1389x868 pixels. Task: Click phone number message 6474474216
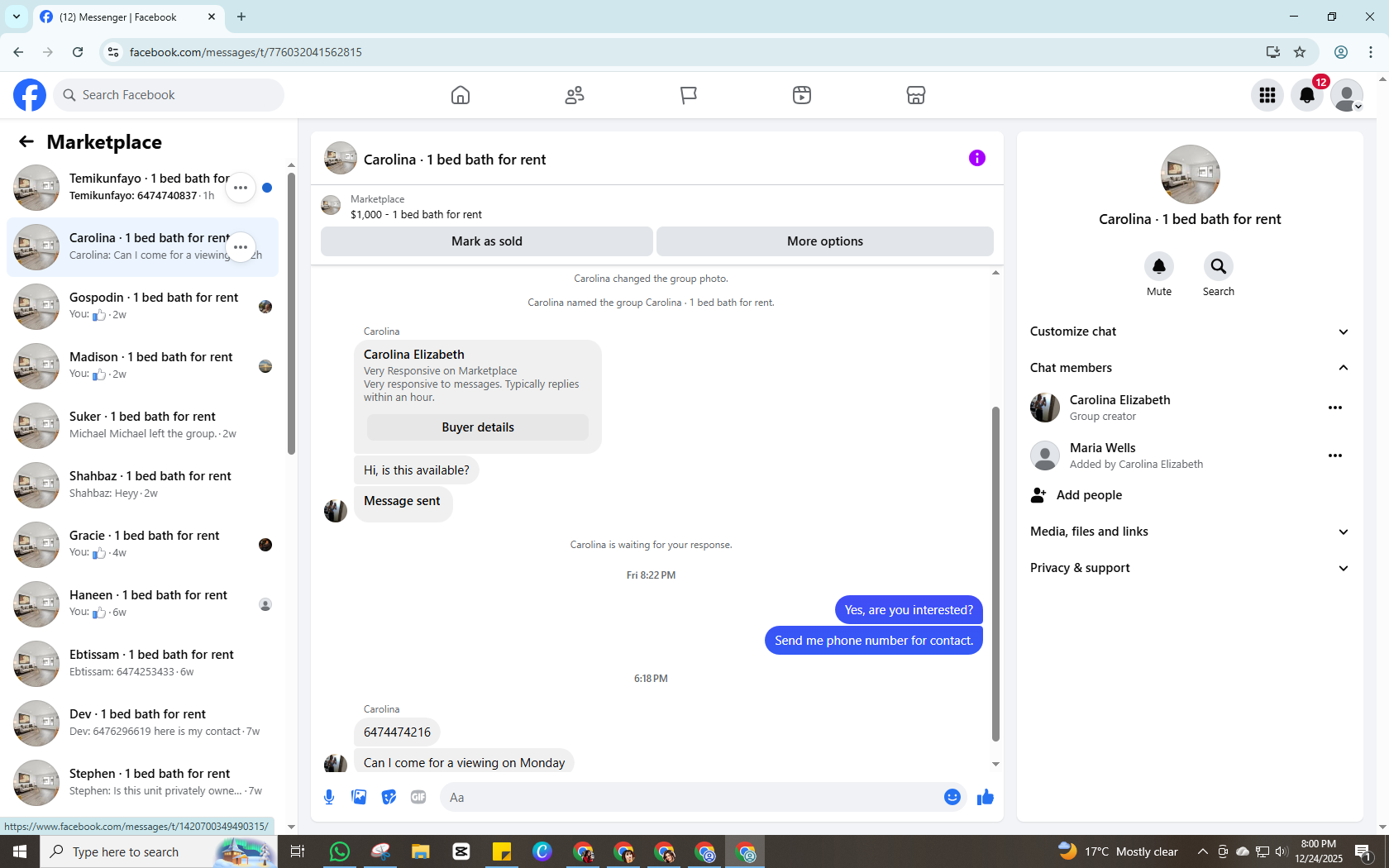(x=397, y=732)
